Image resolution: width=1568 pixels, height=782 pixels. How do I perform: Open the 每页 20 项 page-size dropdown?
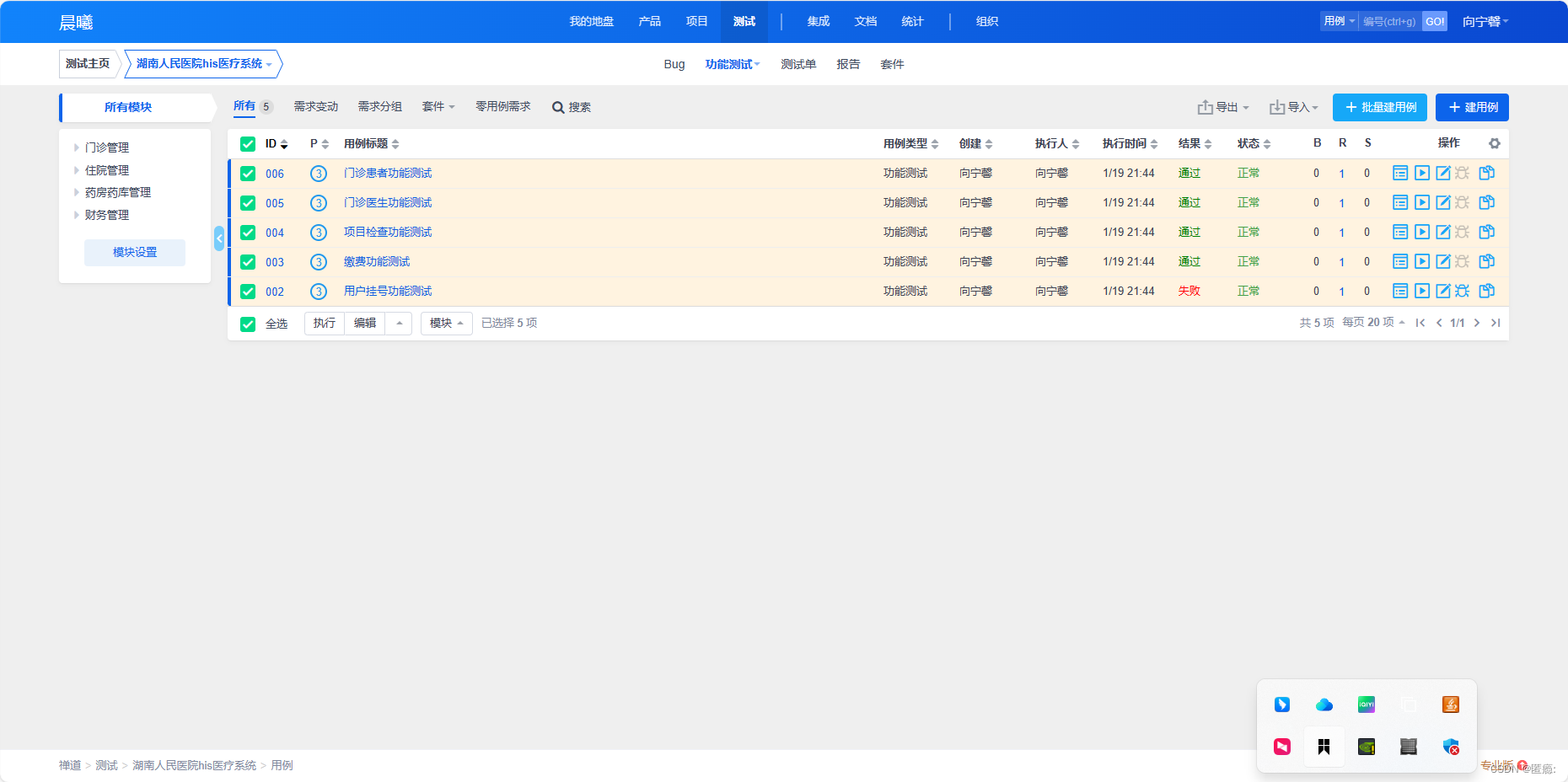point(1373,323)
